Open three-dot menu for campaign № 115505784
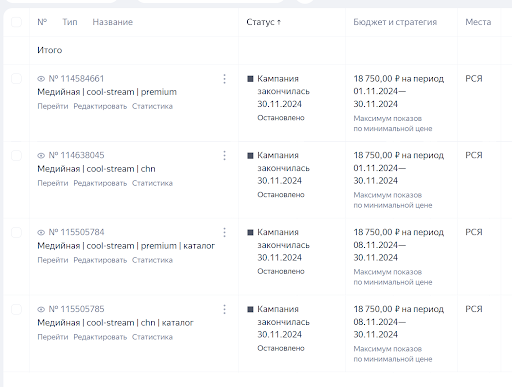The height and width of the screenshot is (387, 512). (x=224, y=233)
